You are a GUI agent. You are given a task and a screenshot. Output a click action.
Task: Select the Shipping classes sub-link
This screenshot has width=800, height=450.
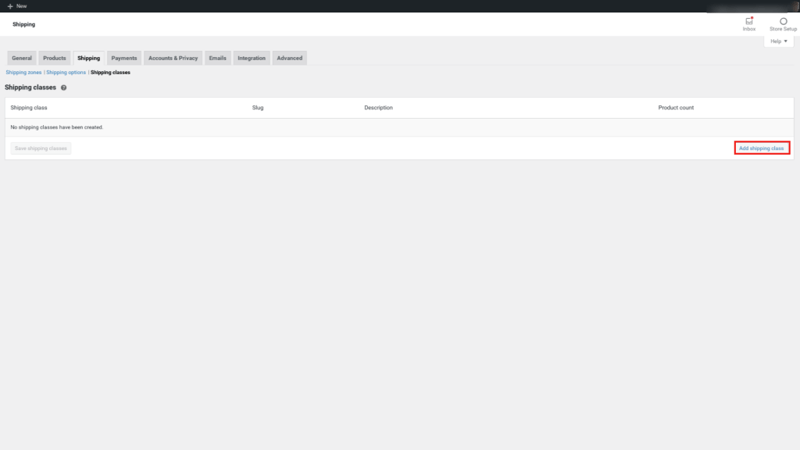(110, 72)
